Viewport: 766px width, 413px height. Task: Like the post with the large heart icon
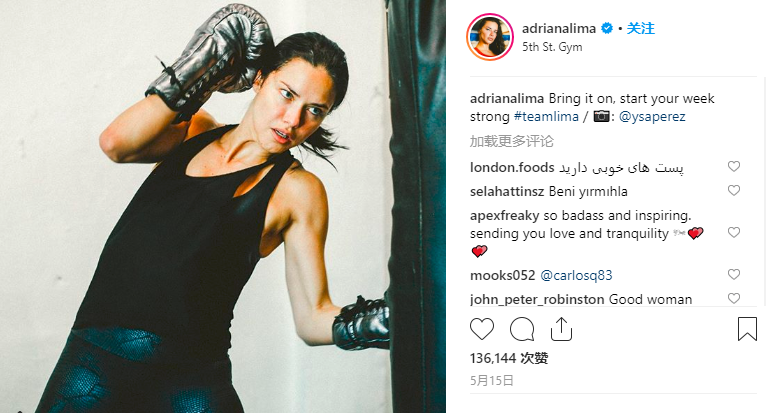(482, 329)
